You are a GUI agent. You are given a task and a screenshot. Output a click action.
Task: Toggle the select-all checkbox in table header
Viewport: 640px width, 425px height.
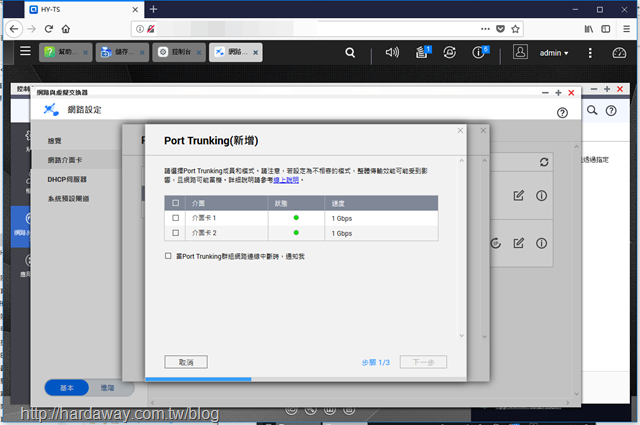[176, 203]
